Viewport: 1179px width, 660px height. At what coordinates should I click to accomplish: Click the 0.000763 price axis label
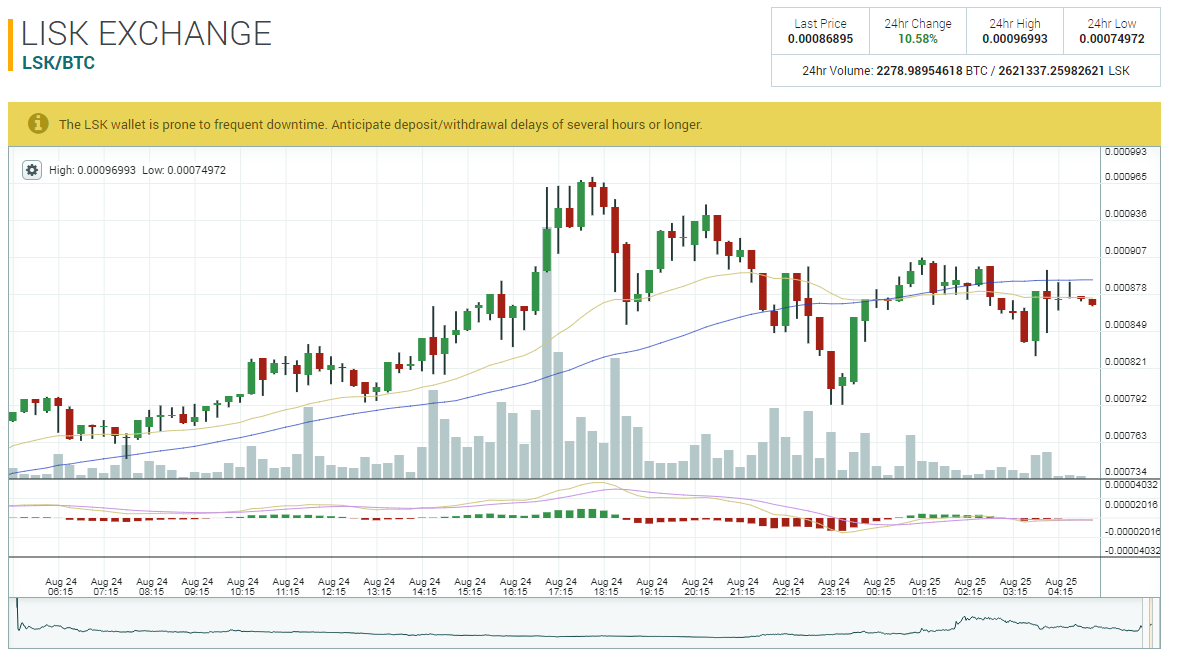[x=1126, y=435]
